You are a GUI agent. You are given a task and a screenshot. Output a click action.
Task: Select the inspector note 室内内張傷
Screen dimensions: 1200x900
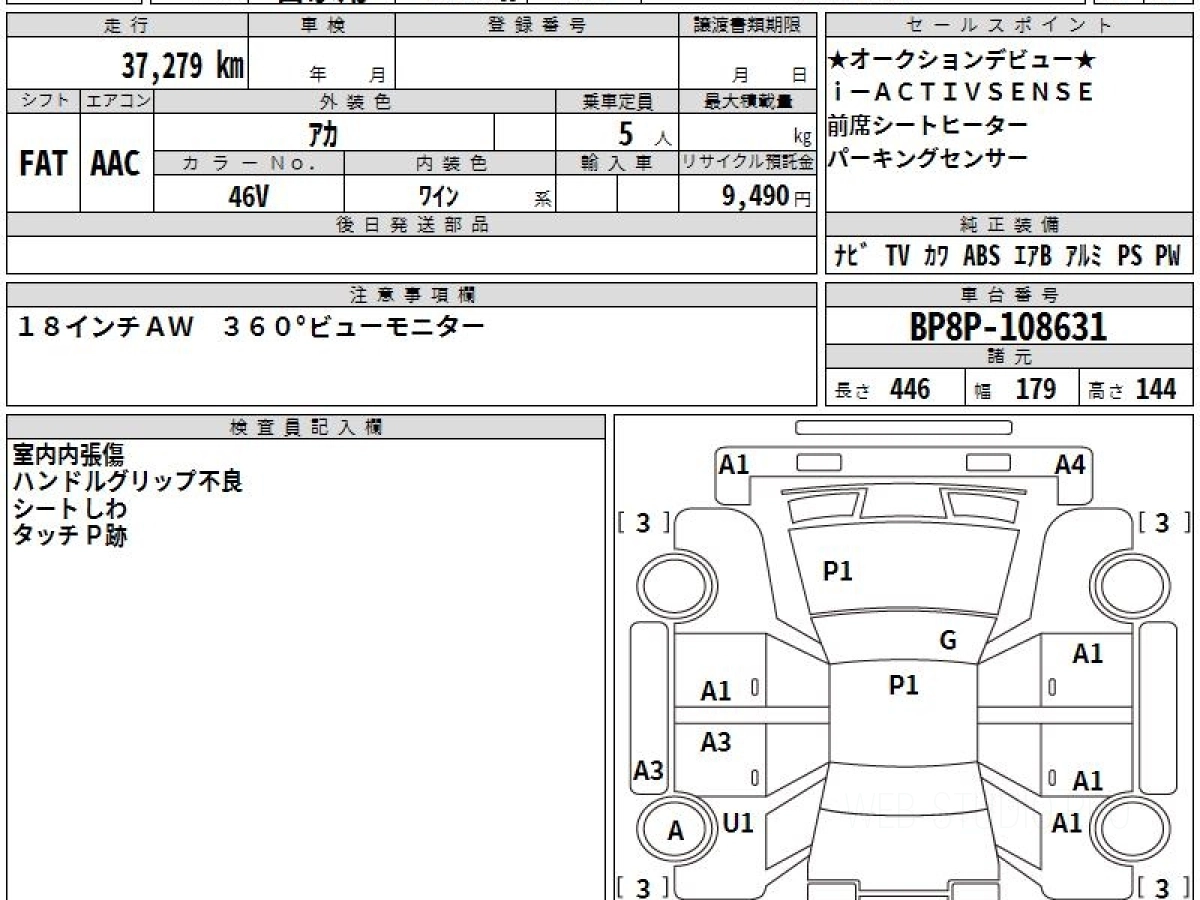pyautogui.click(x=68, y=455)
